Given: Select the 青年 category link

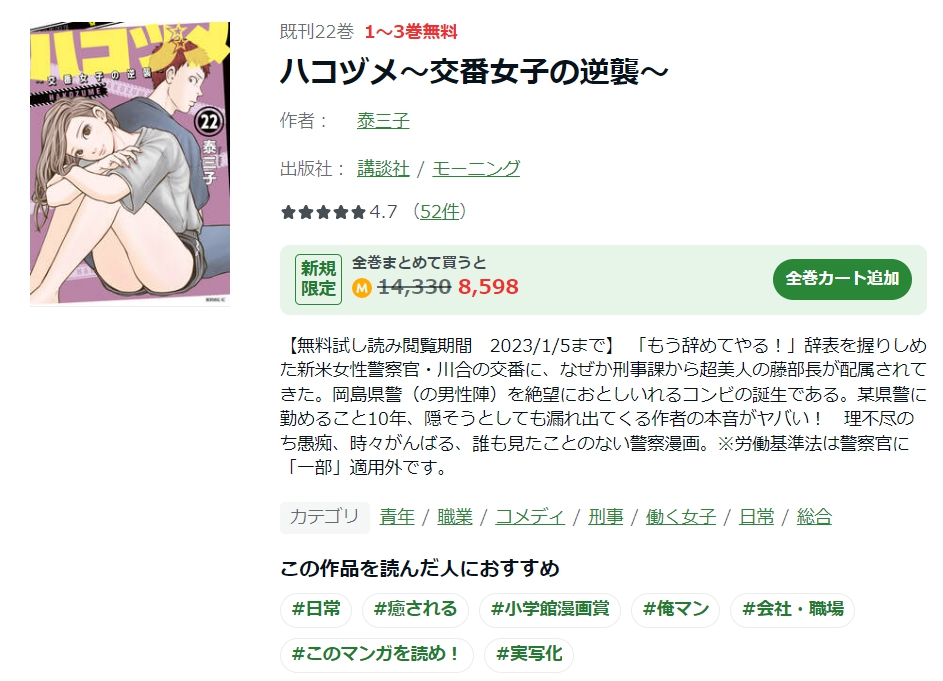Looking at the screenshot, I should pos(397,517).
